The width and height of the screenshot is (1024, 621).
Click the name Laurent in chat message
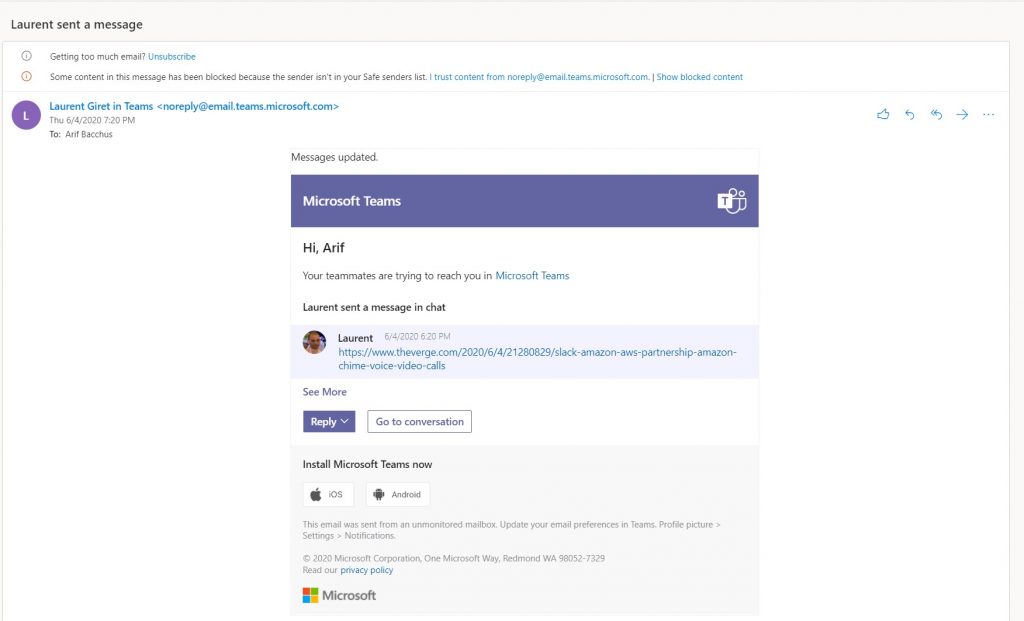[x=355, y=338]
